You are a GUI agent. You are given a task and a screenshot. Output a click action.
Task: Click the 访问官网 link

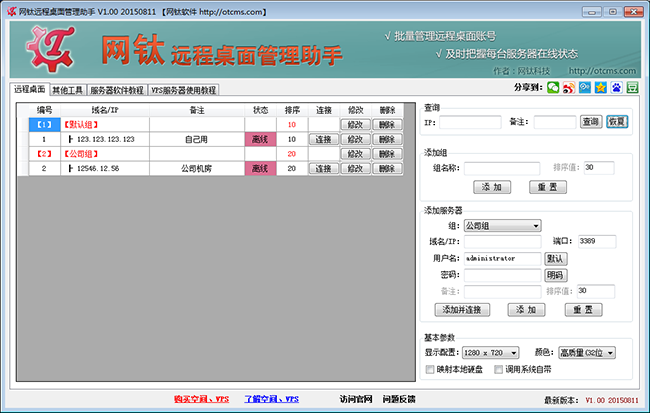pyautogui.click(x=356, y=399)
